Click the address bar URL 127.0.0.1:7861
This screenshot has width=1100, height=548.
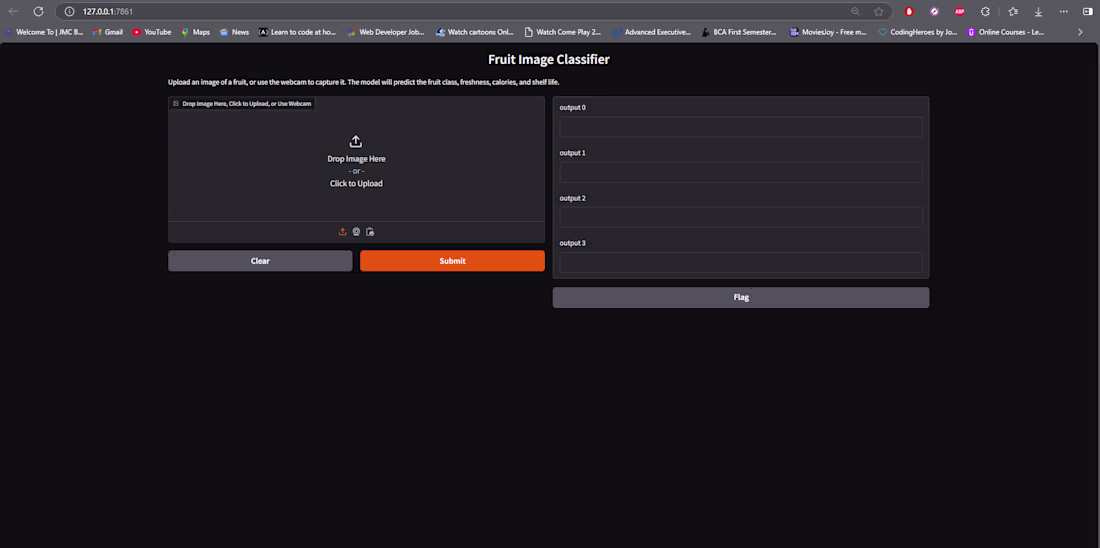point(107,11)
